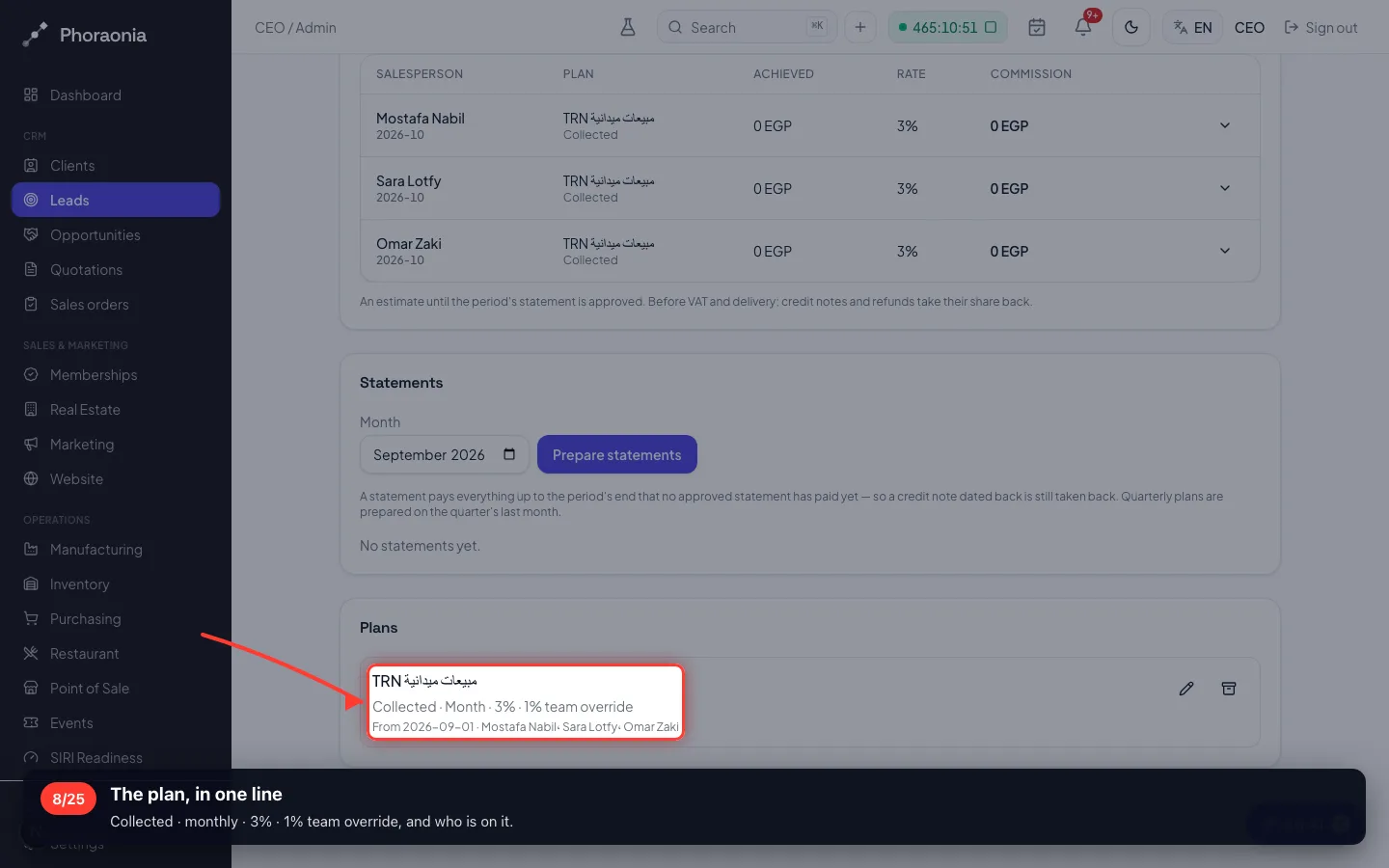The height and width of the screenshot is (868, 1389).
Task: Open Restaurant section
Action: (x=116, y=653)
